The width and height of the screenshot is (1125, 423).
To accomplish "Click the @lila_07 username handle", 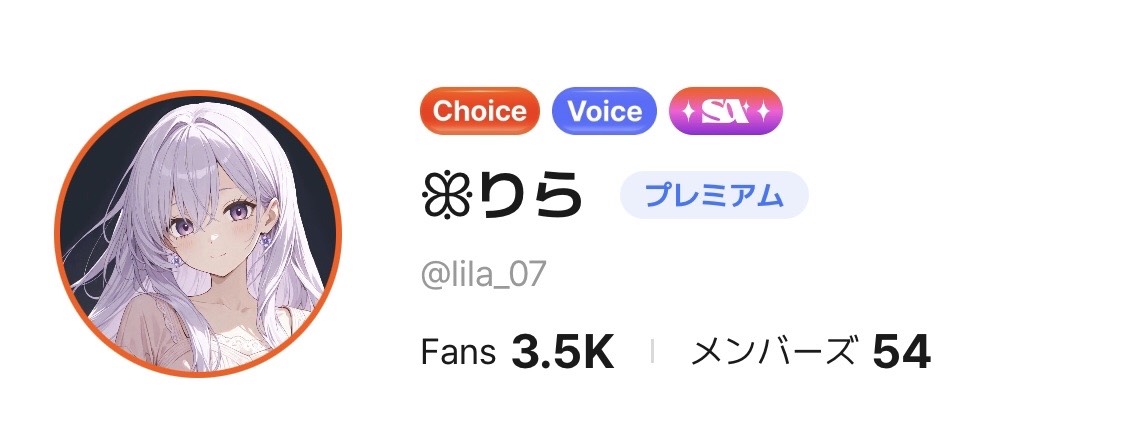I will tap(484, 274).
